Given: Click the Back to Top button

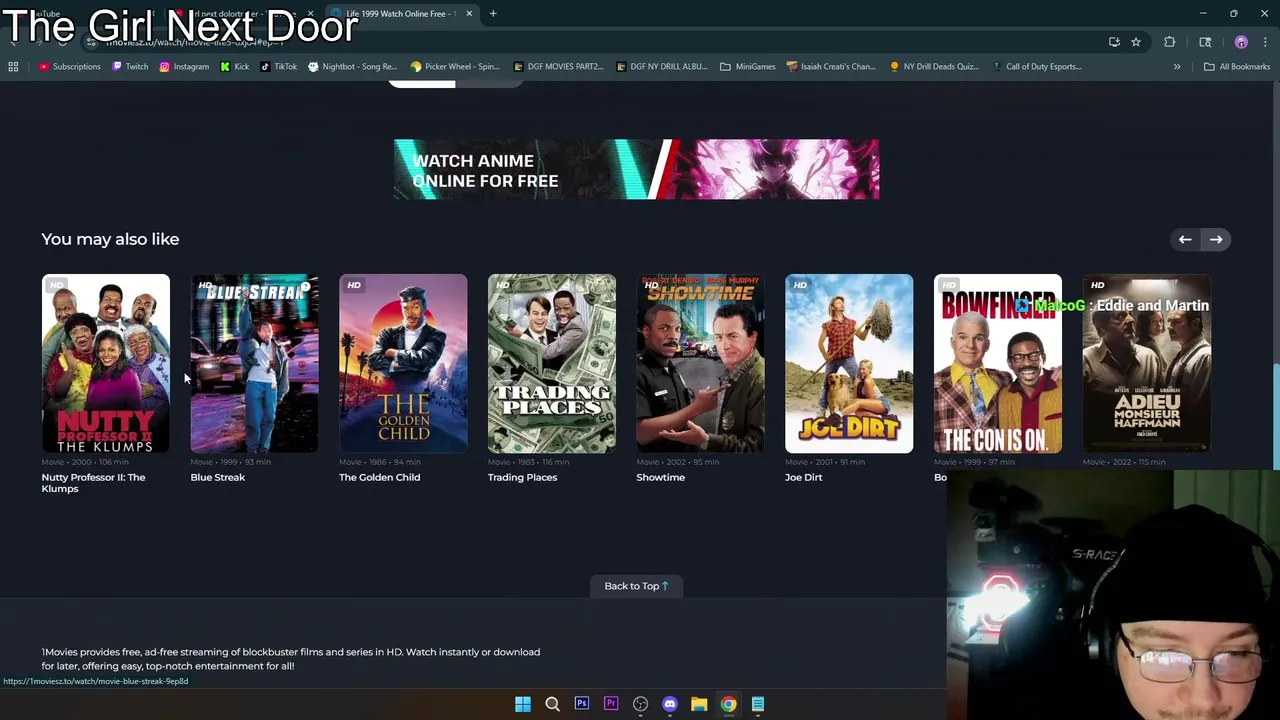Looking at the screenshot, I should pos(636,586).
